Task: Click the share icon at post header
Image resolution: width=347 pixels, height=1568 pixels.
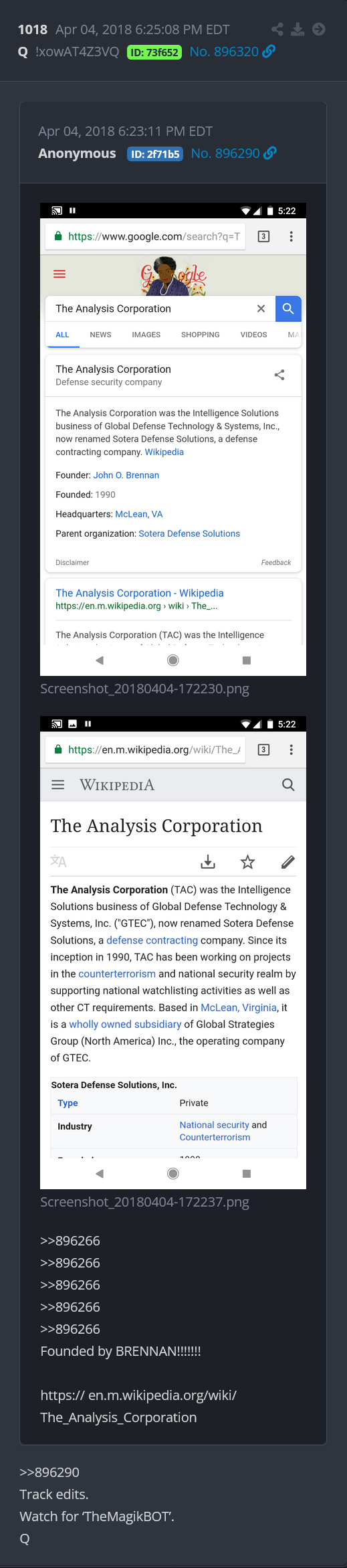Action: pyautogui.click(x=277, y=29)
